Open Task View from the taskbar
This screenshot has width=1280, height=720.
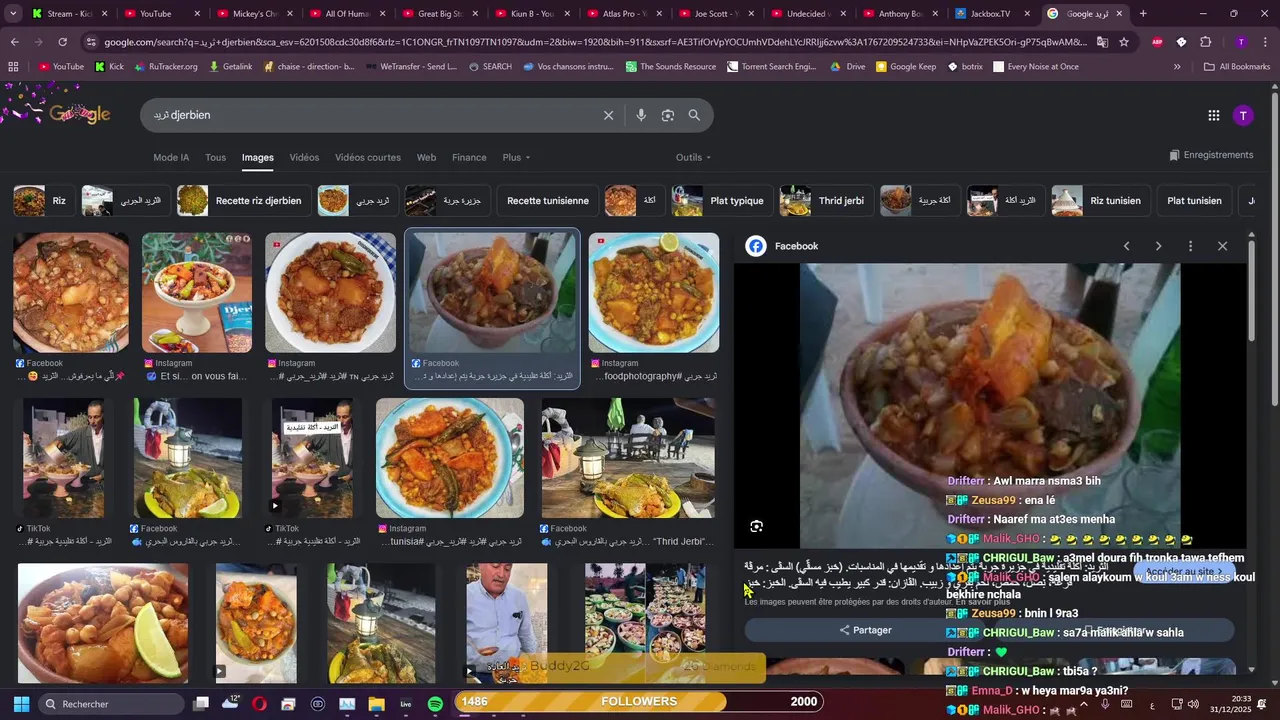[x=201, y=704]
